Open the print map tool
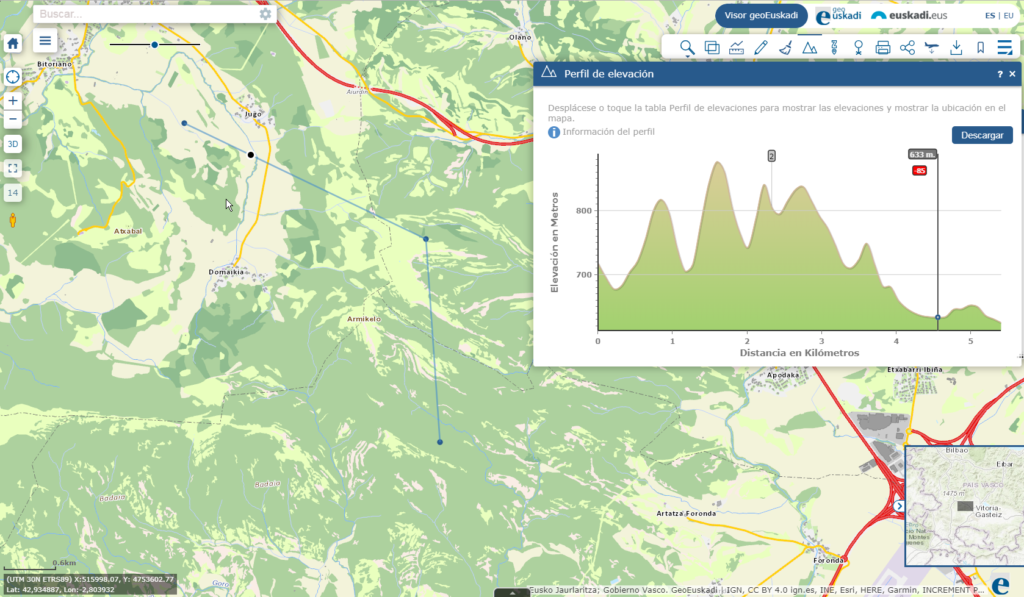Screen dimensions: 1024x597 883,48
